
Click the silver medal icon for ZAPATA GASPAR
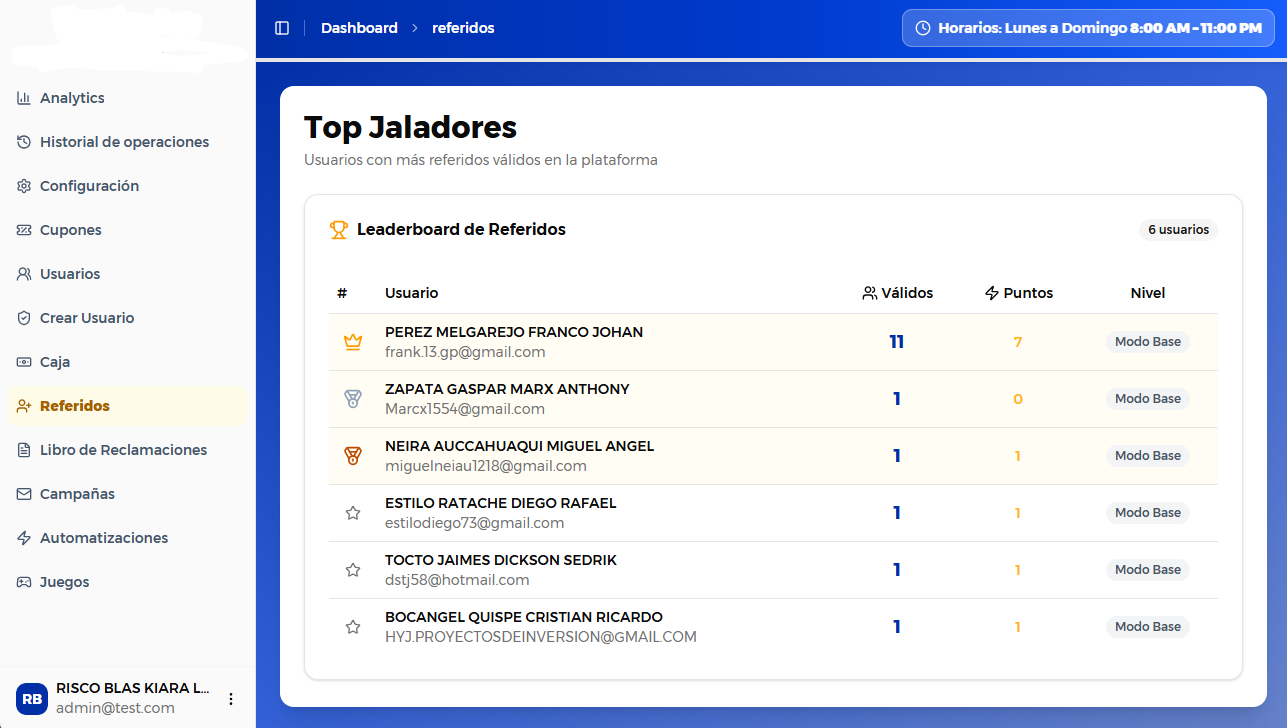click(352, 399)
